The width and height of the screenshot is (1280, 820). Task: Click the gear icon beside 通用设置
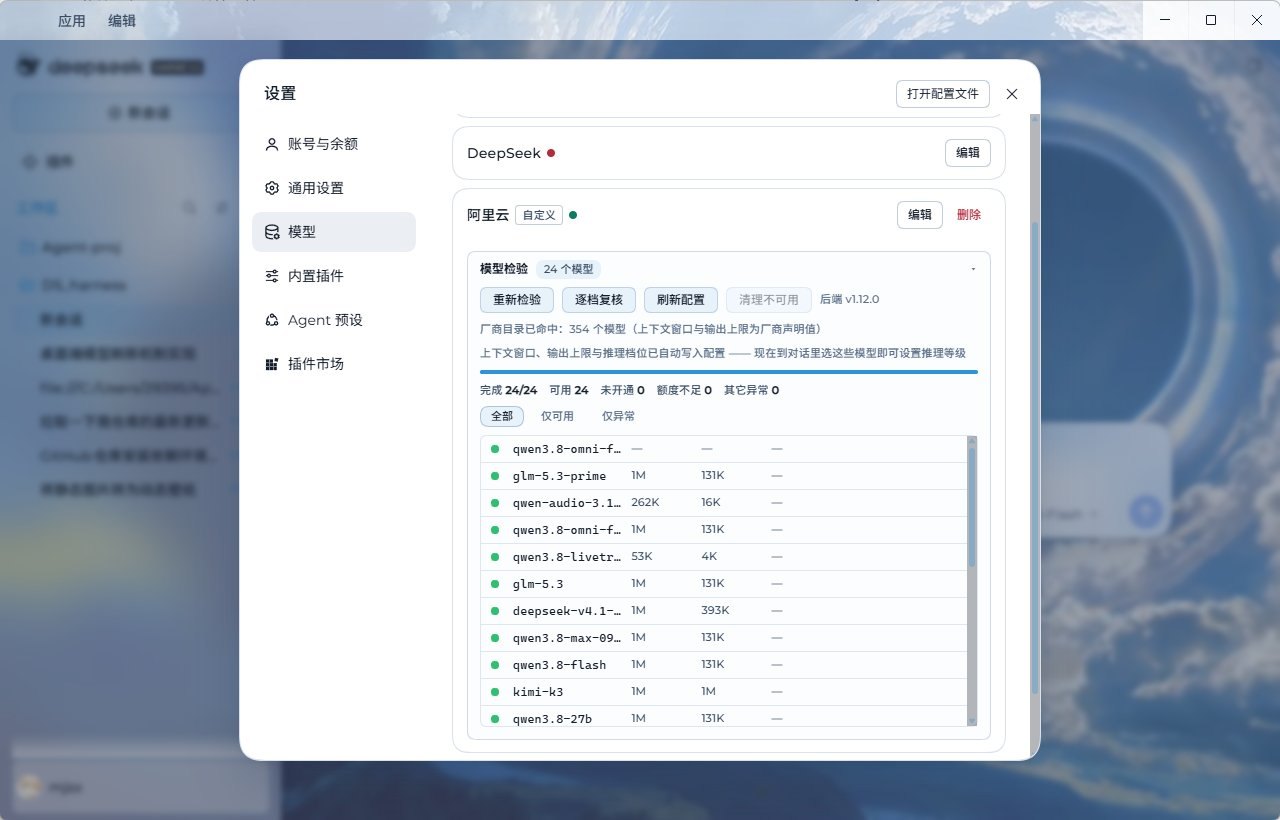tap(271, 188)
